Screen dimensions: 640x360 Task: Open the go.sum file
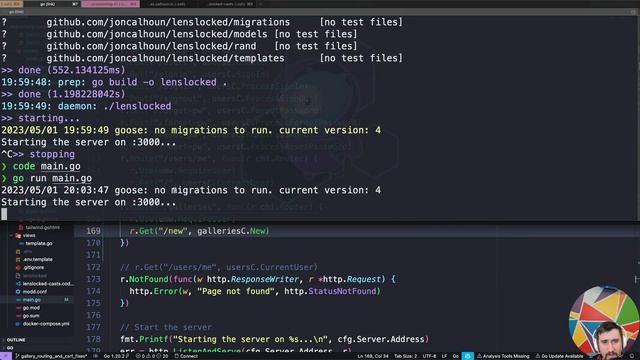point(31,316)
